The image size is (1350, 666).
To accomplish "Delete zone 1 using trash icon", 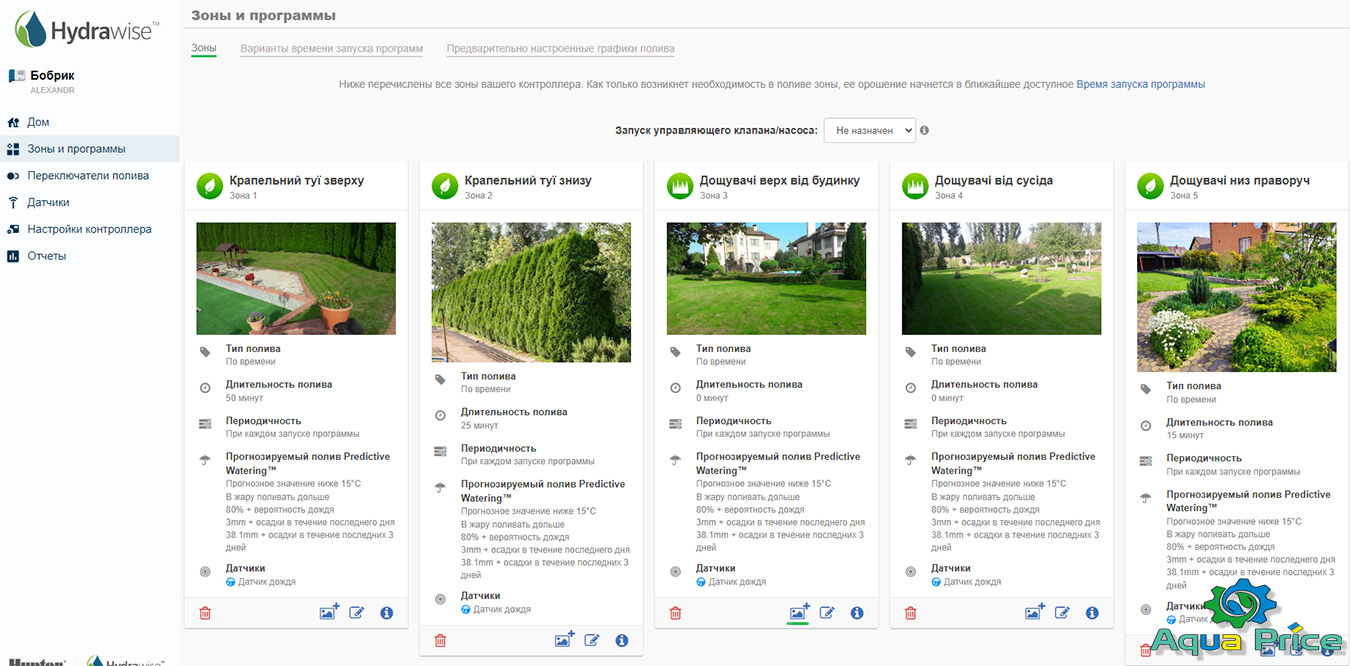I will 205,613.
